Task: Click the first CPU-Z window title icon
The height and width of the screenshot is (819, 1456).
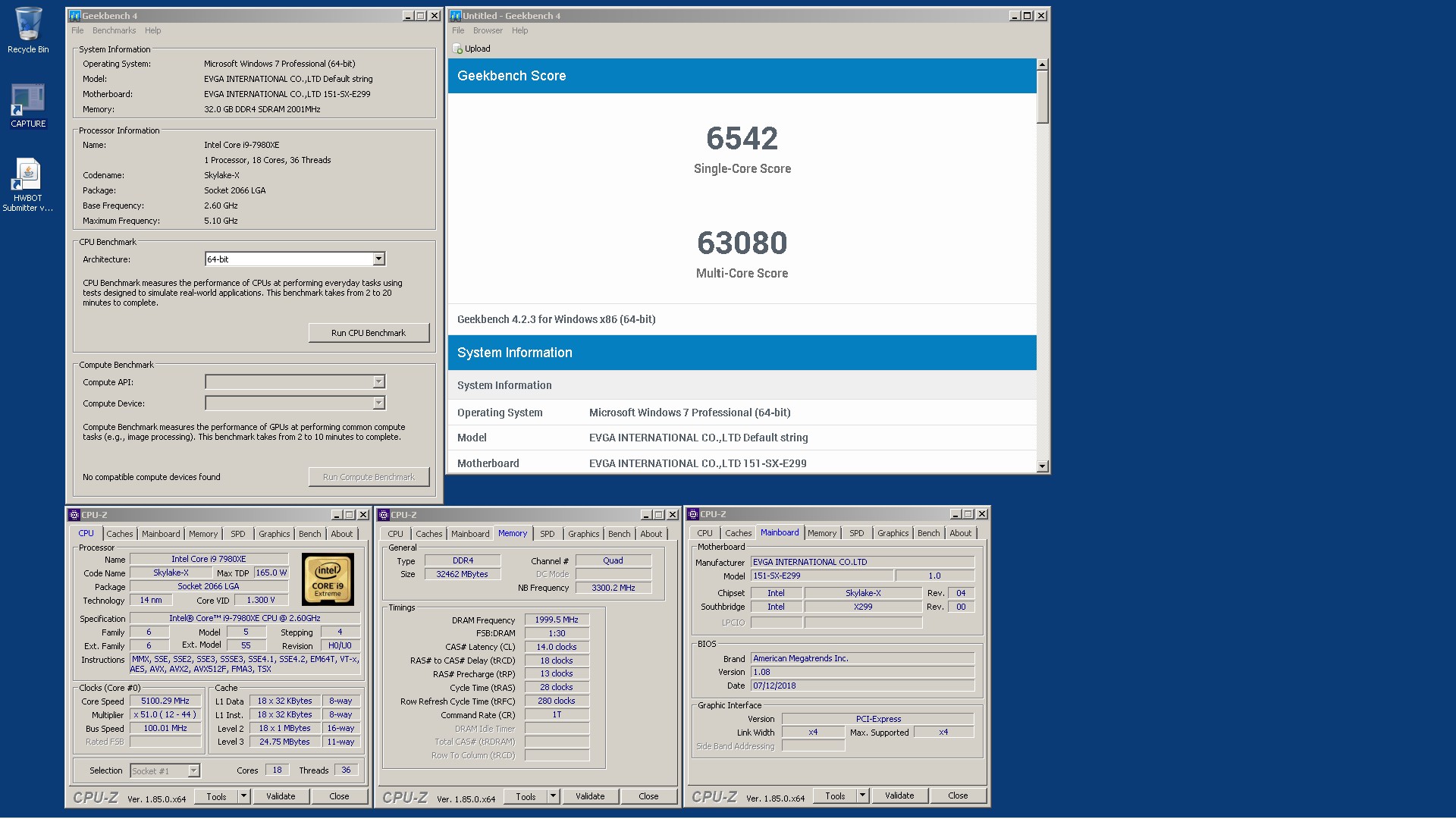Action: point(74,514)
